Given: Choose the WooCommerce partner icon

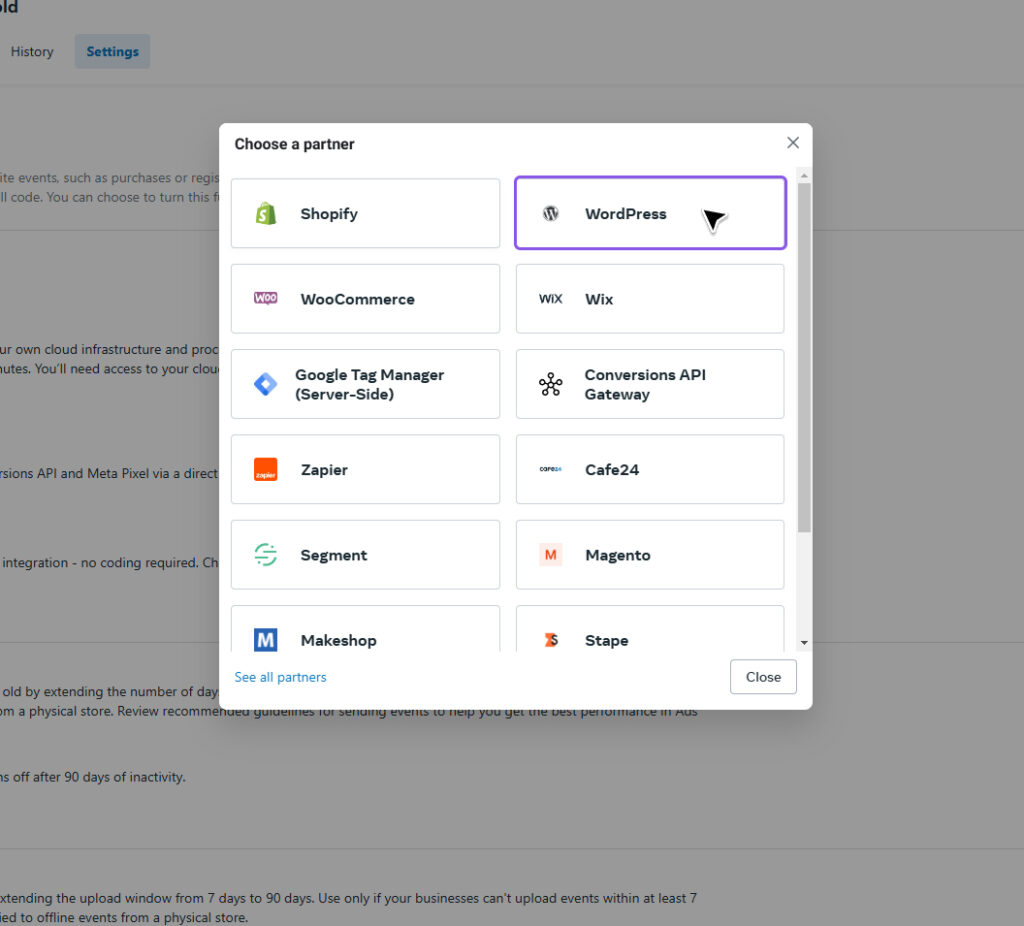Looking at the screenshot, I should point(265,298).
